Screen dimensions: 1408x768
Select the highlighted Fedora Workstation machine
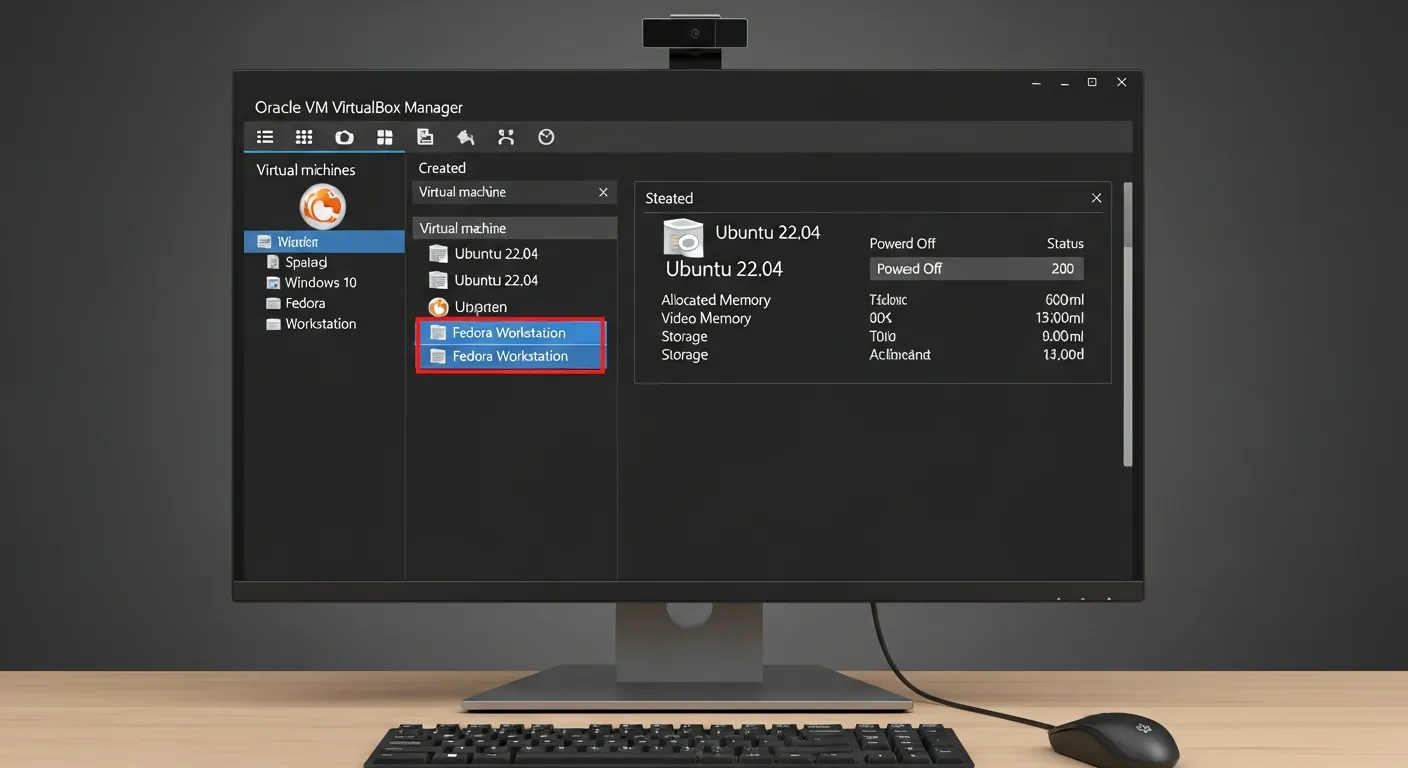(x=511, y=332)
